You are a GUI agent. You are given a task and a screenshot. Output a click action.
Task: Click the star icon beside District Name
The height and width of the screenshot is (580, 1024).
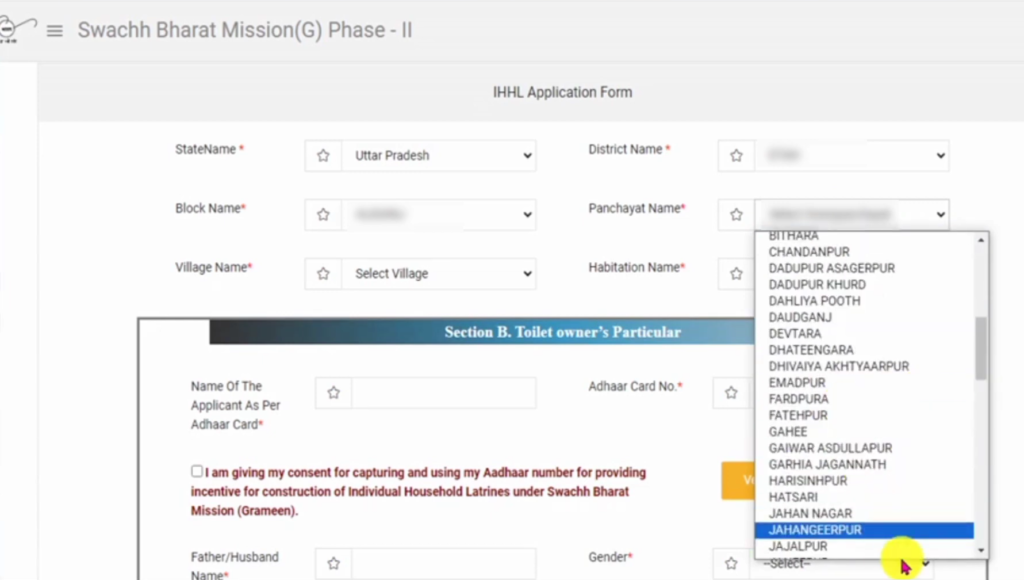[x=736, y=155]
